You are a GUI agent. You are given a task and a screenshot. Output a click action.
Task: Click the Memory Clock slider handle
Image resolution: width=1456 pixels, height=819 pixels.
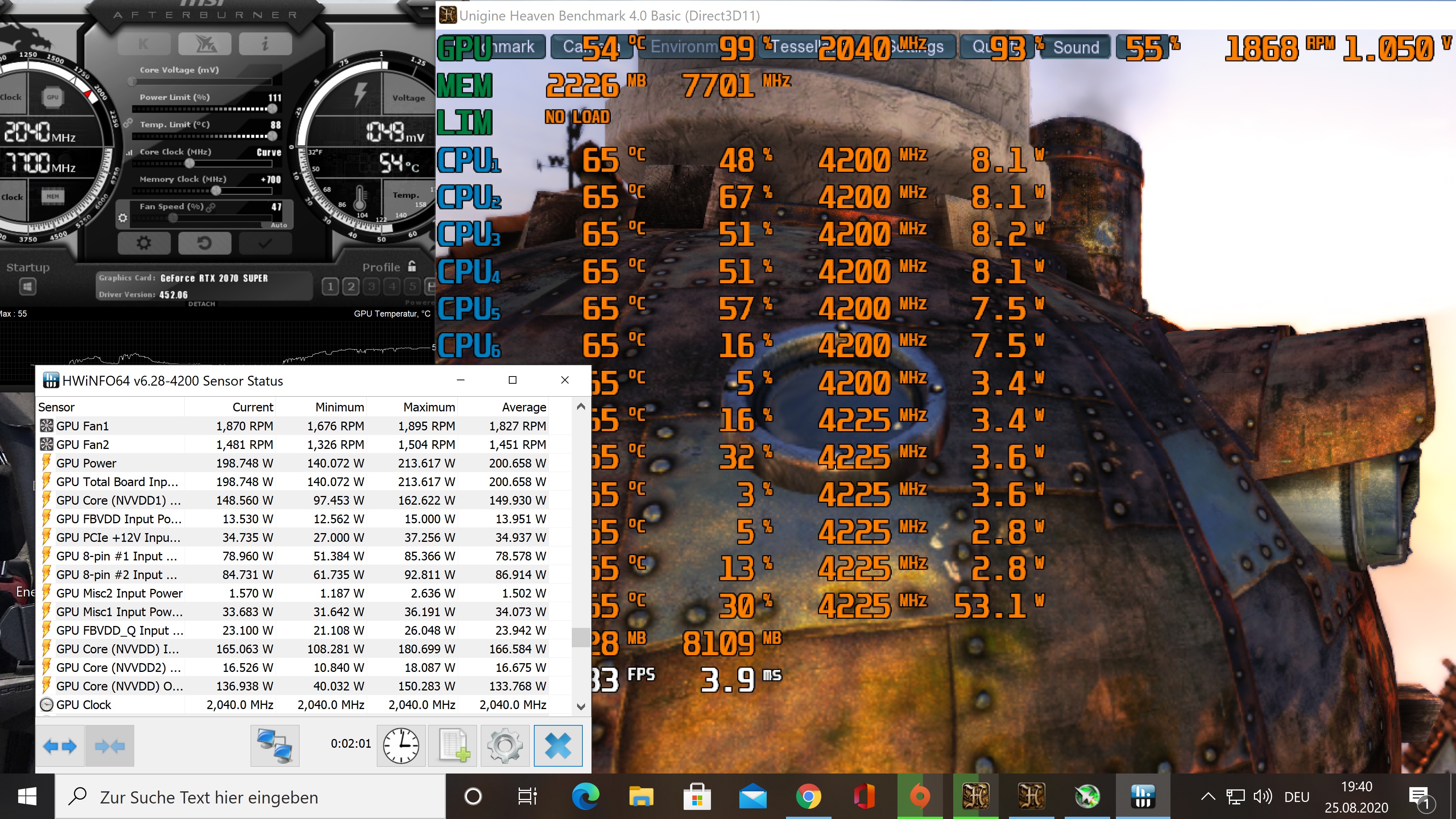coord(216,190)
